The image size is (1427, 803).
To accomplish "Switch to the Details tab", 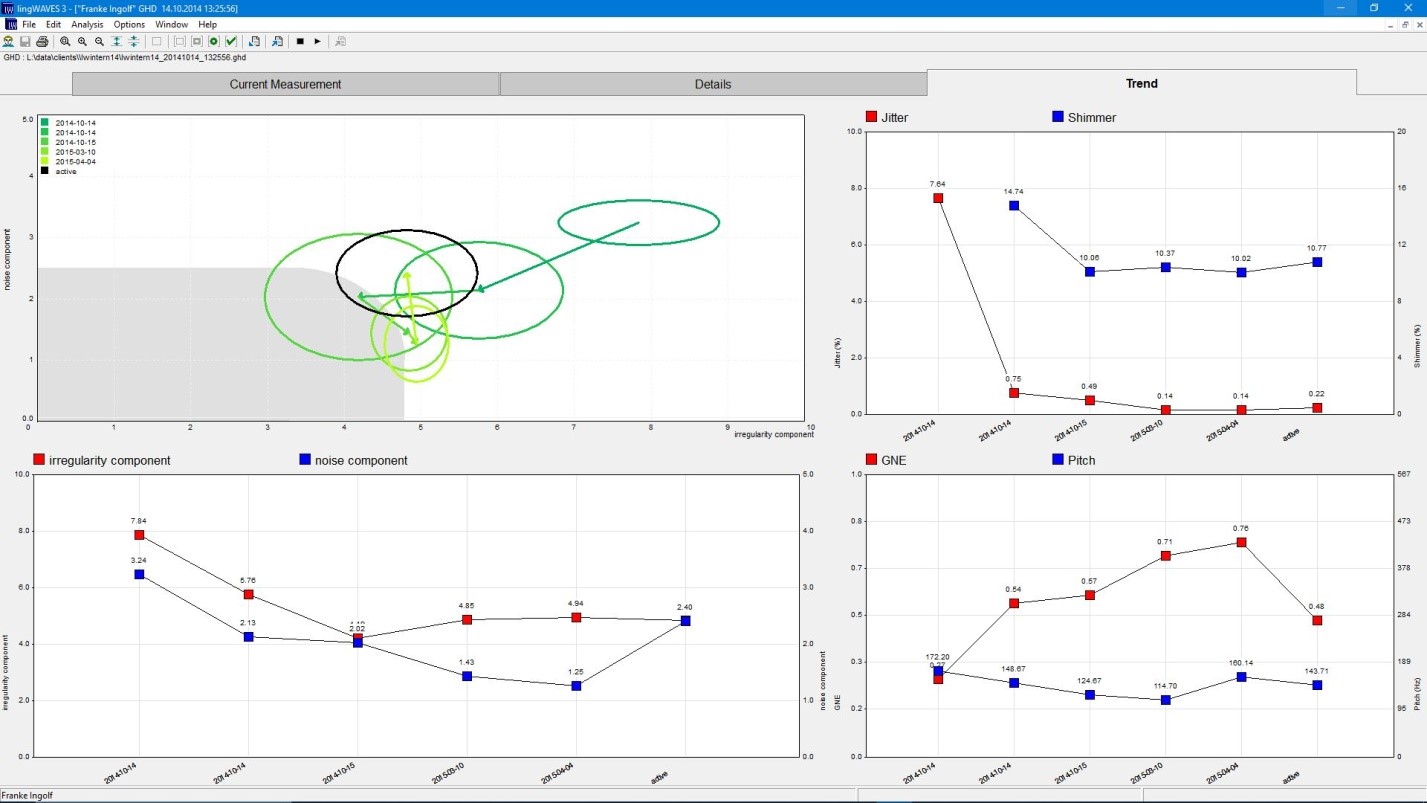I will (x=713, y=84).
